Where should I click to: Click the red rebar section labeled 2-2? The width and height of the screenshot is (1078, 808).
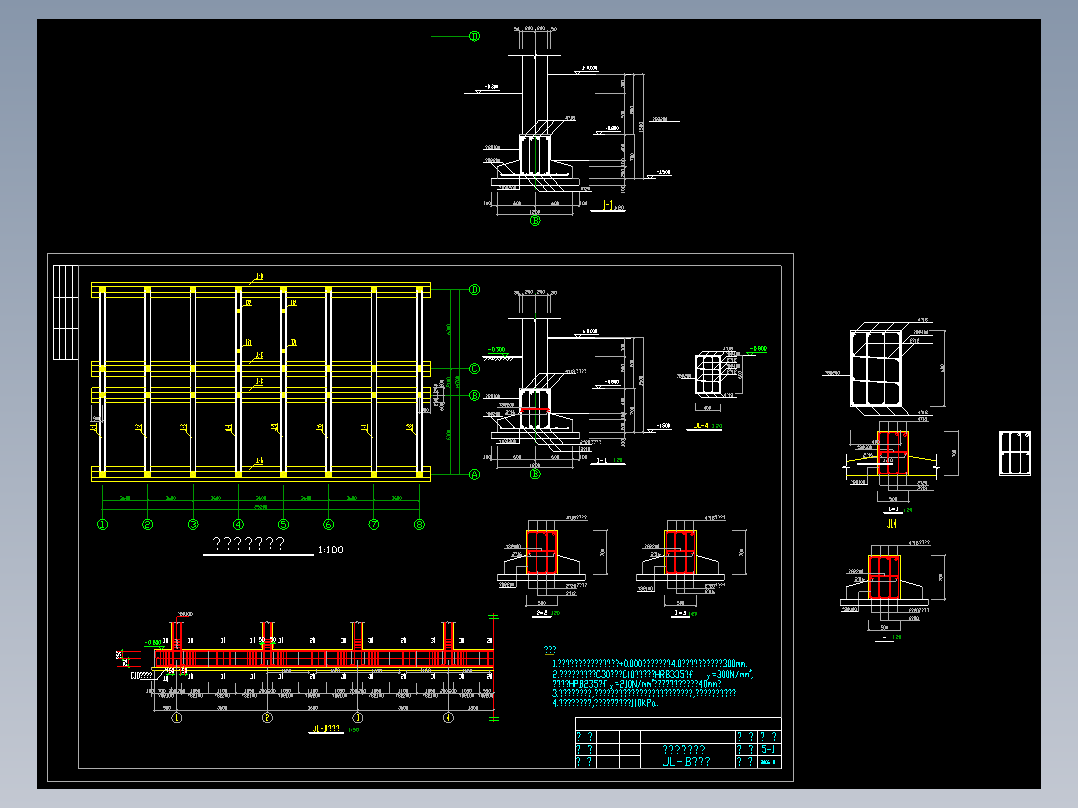(542, 552)
